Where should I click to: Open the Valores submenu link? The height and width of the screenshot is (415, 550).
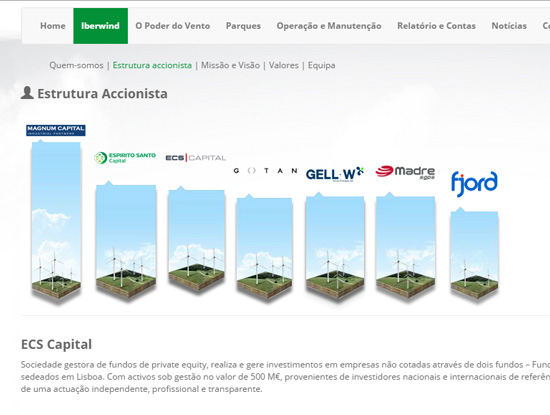[x=283, y=65]
